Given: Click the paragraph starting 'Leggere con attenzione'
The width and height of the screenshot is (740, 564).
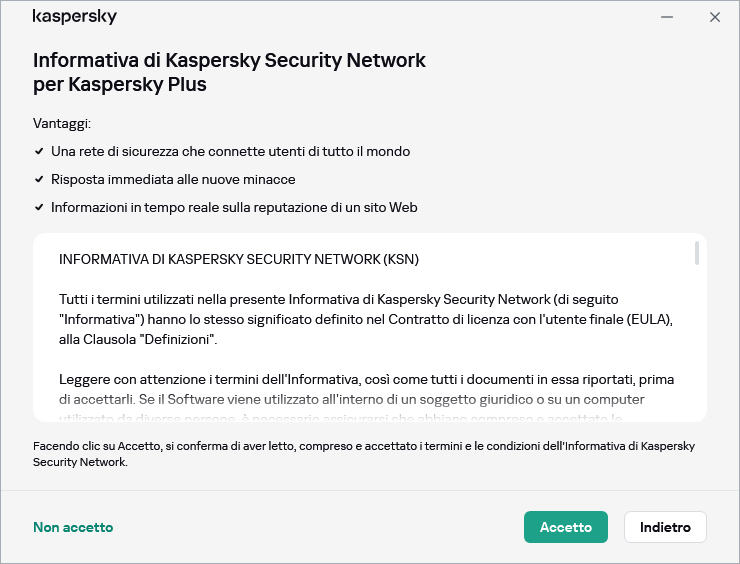Looking at the screenshot, I should pyautogui.click(x=366, y=390).
